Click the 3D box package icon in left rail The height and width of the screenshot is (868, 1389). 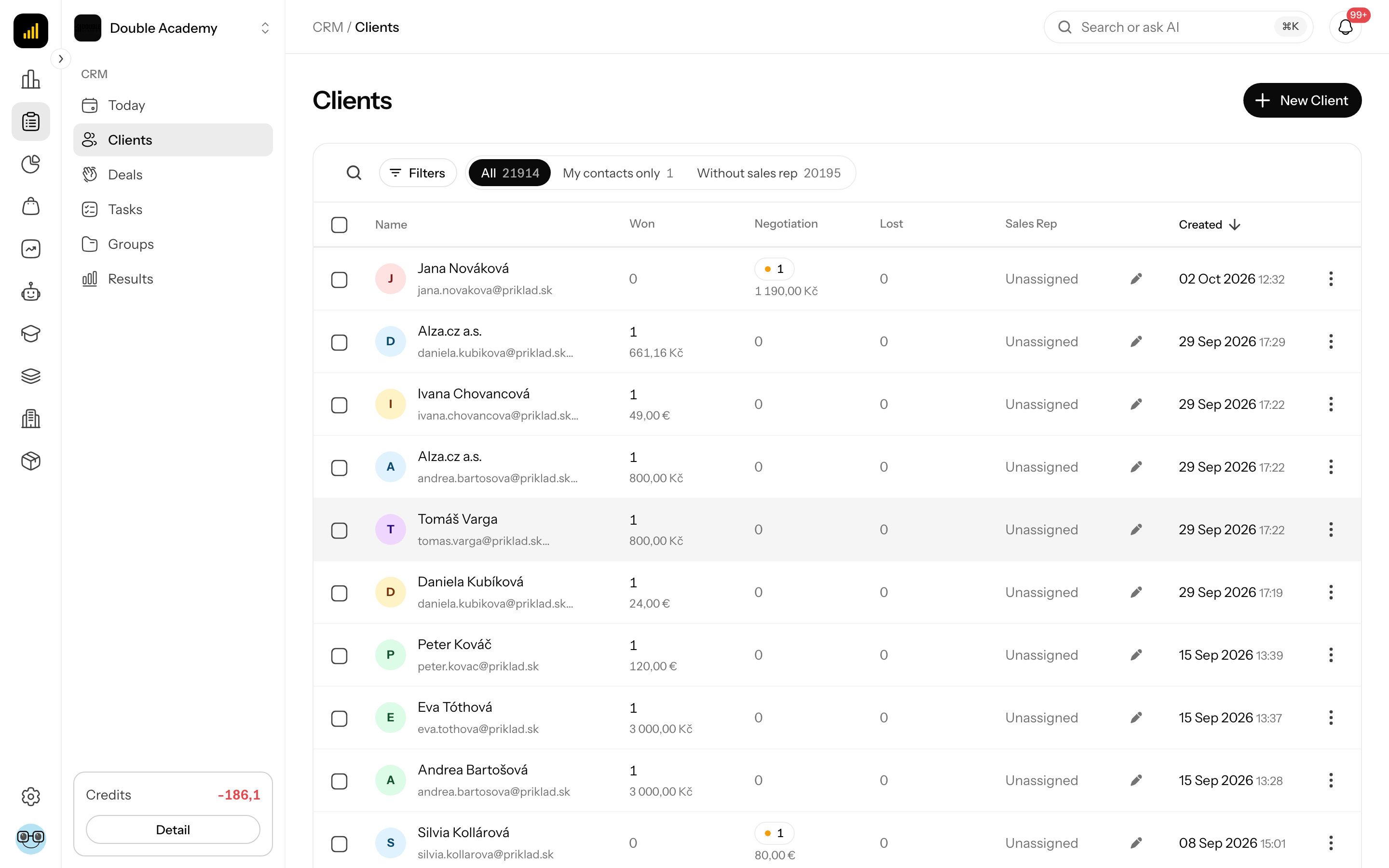30,461
